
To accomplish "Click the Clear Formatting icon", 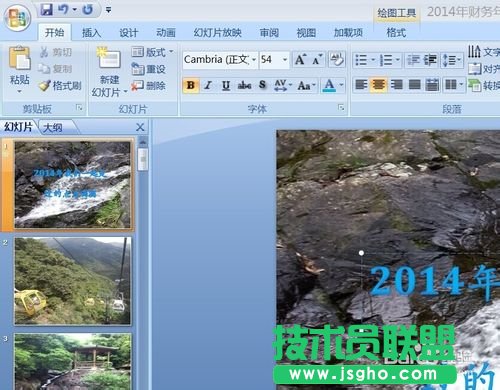I will (x=336, y=60).
